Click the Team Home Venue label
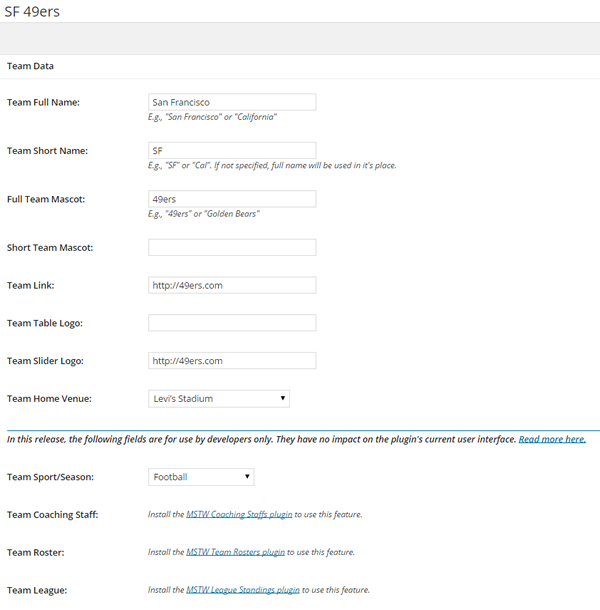This screenshot has width=600, height=610. 49,399
